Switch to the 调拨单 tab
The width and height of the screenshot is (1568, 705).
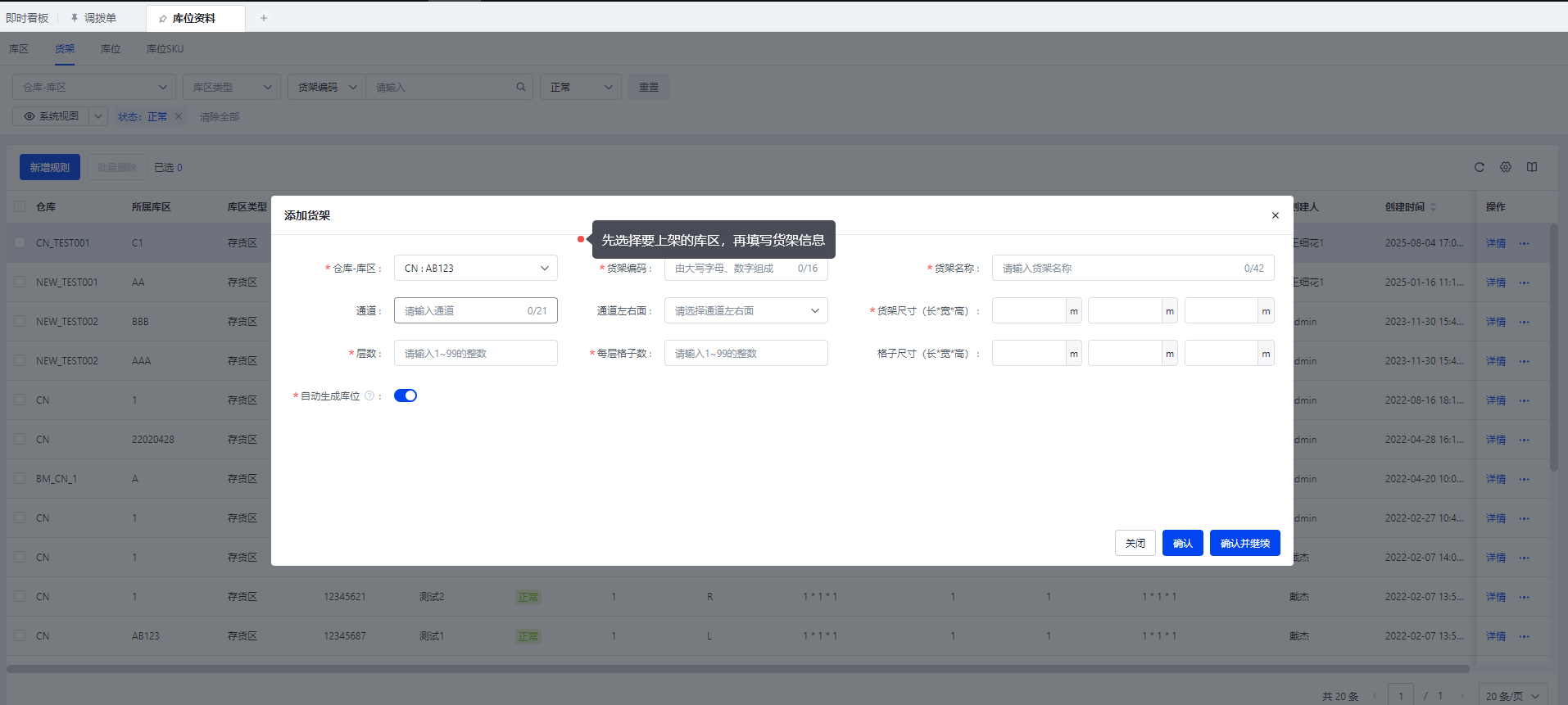pos(93,18)
